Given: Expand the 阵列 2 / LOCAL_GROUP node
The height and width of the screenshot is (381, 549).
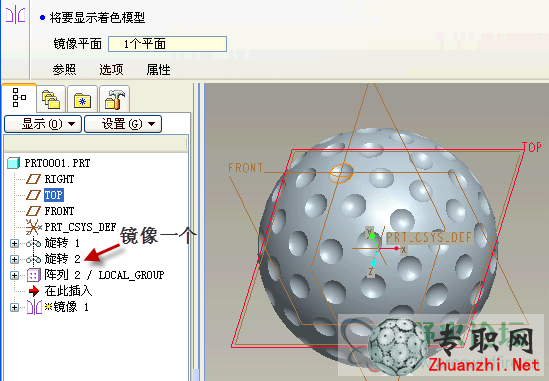Looking at the screenshot, I should point(14,275).
